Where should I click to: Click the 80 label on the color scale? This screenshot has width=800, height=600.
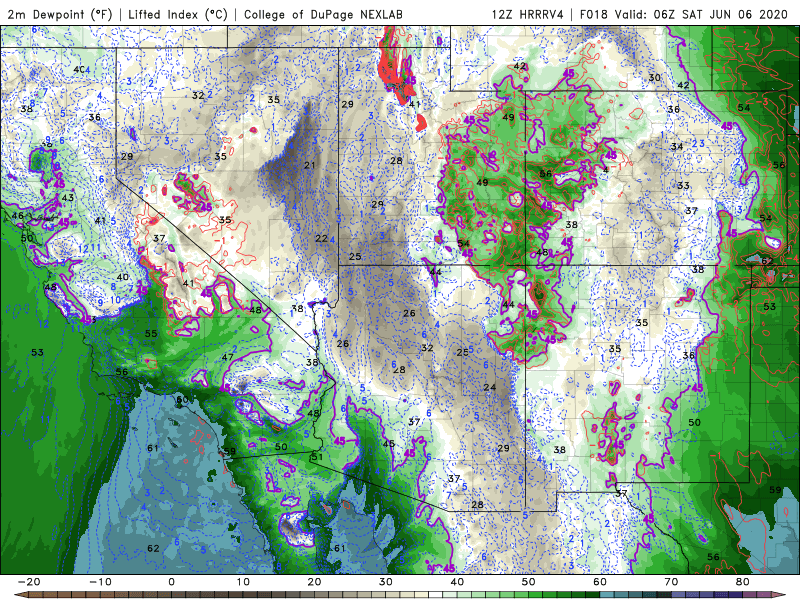743,582
